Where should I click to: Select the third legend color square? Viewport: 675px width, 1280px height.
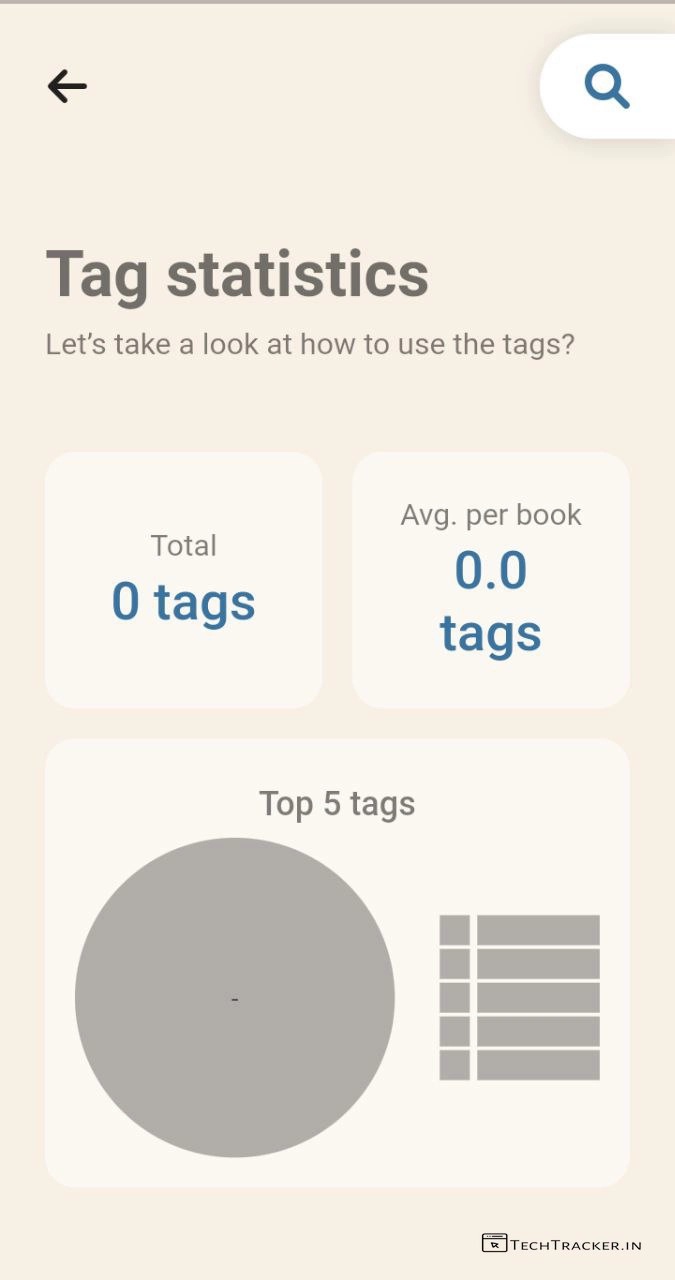(x=454, y=997)
